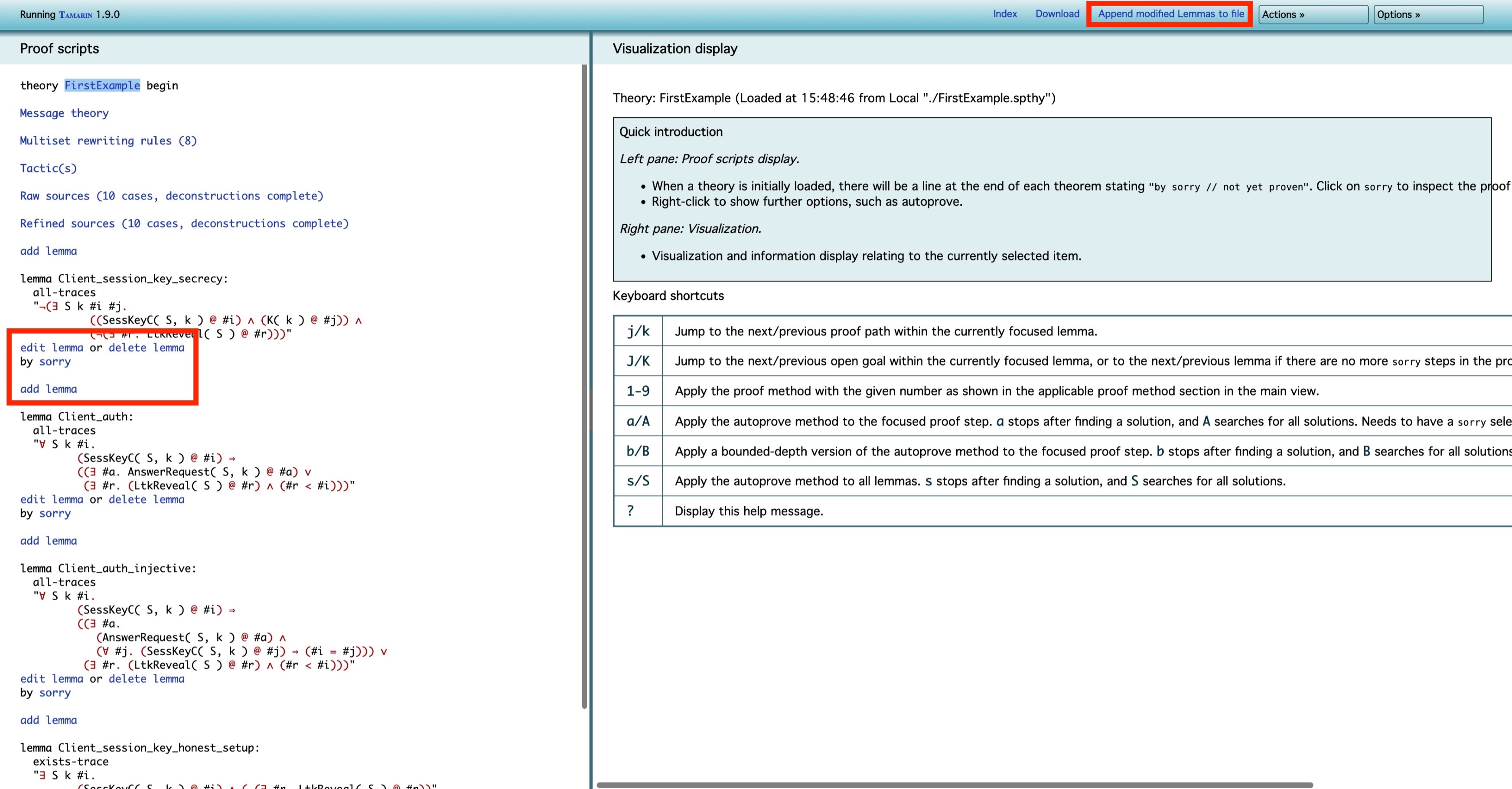This screenshot has width=1512, height=789.
Task: Open the Tactic(s) link
Action: pyautogui.click(x=48, y=168)
